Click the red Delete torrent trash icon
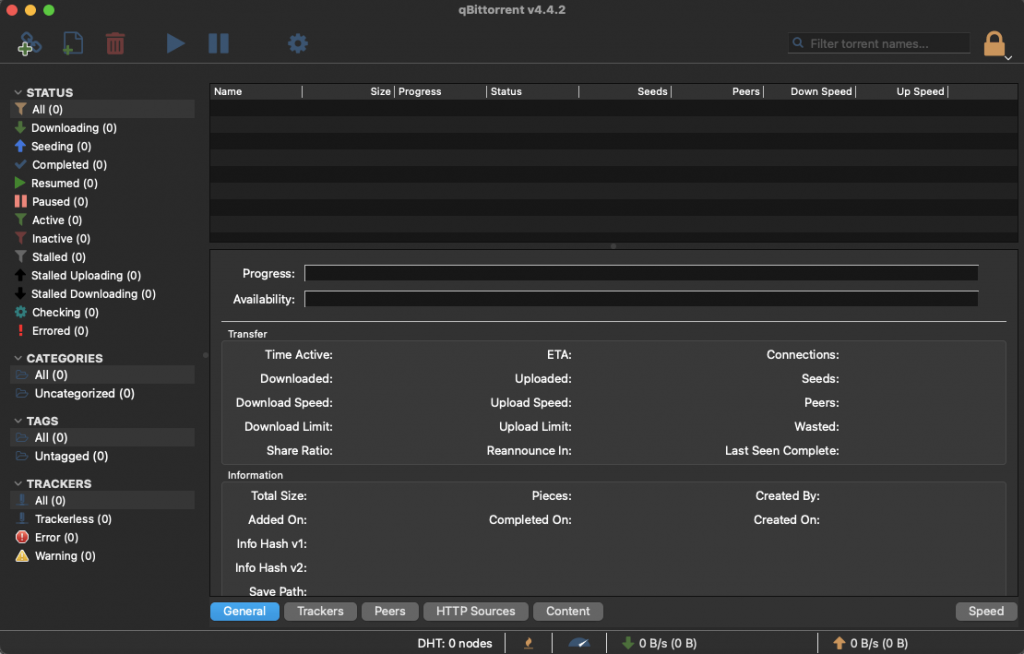 115,43
